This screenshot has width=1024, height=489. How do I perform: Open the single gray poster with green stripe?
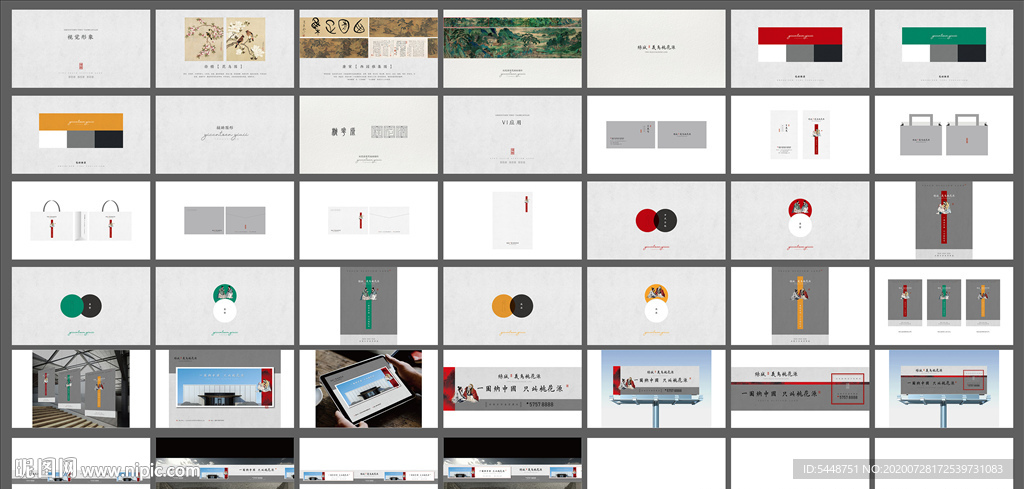pos(368,304)
